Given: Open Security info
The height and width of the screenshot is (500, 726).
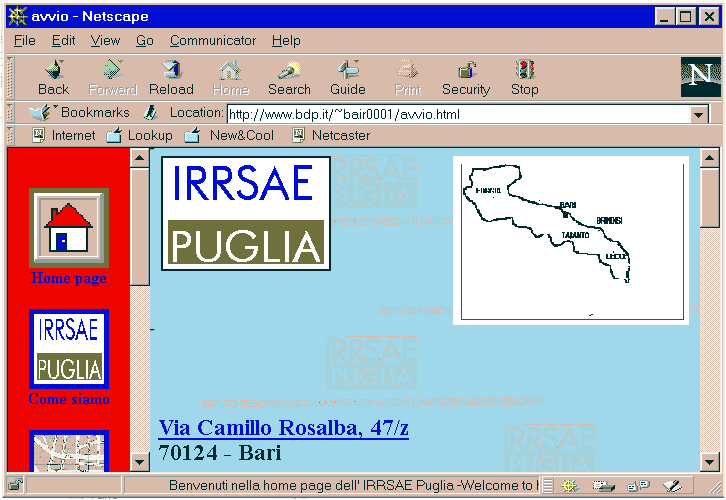Looking at the screenshot, I should click(x=466, y=78).
